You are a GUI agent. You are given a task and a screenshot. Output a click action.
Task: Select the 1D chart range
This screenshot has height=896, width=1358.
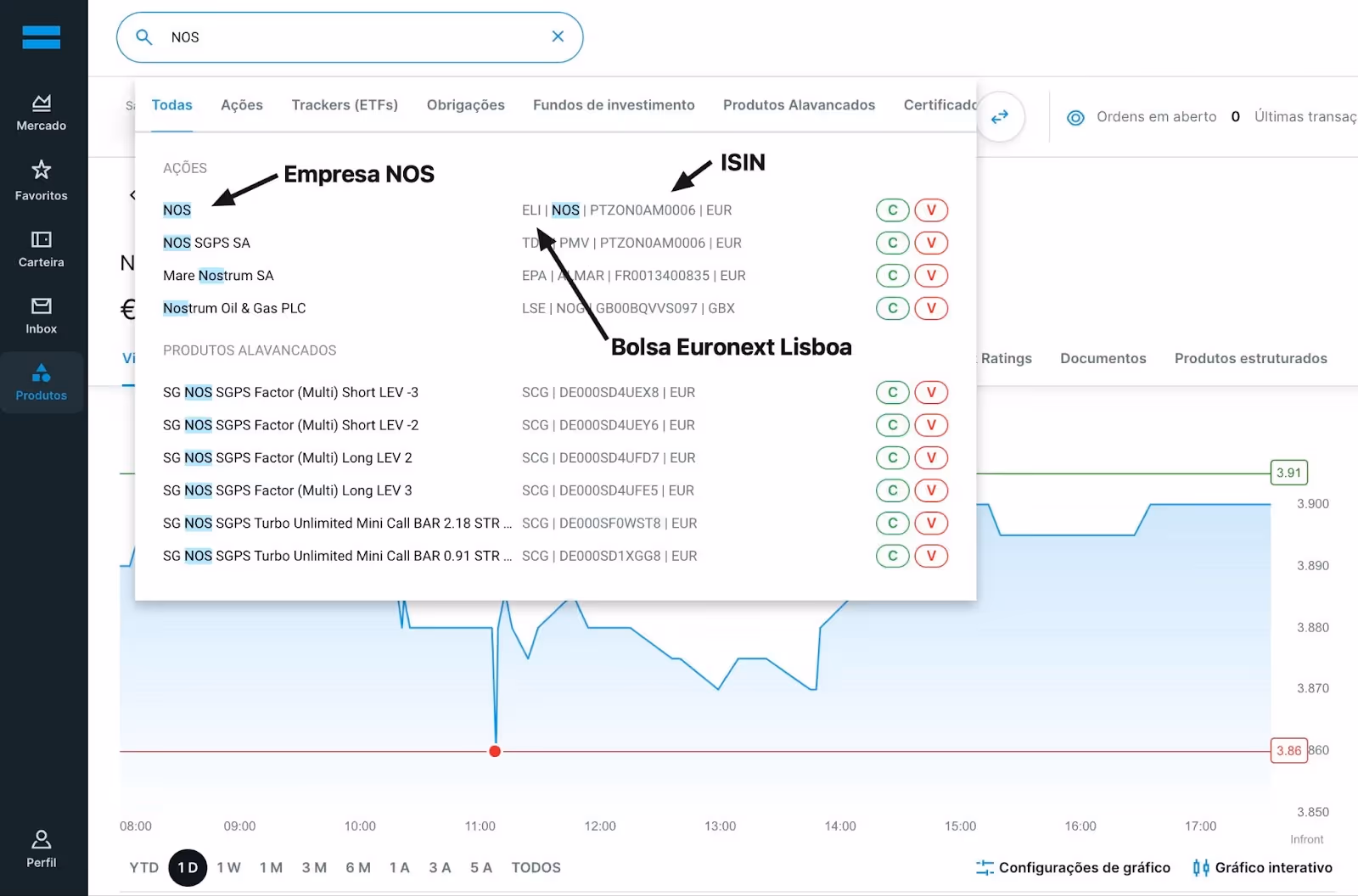pyautogui.click(x=188, y=867)
